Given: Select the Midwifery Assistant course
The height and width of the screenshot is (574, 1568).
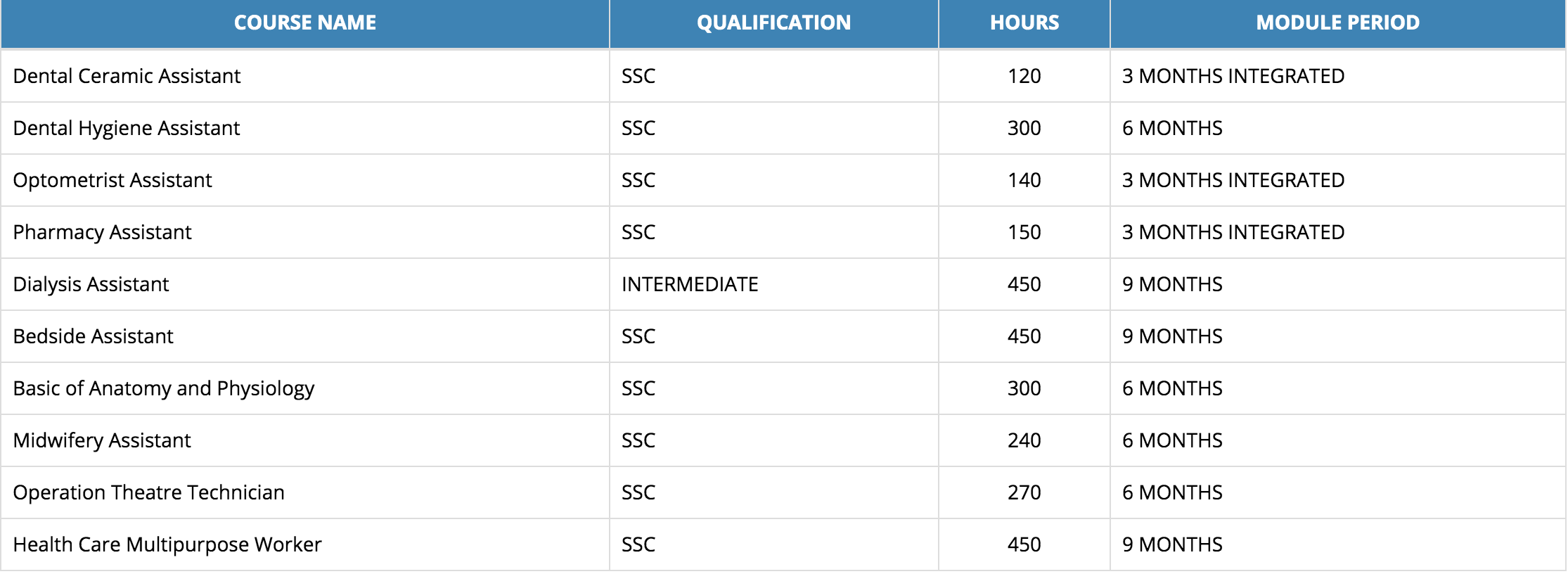Looking at the screenshot, I should (102, 440).
